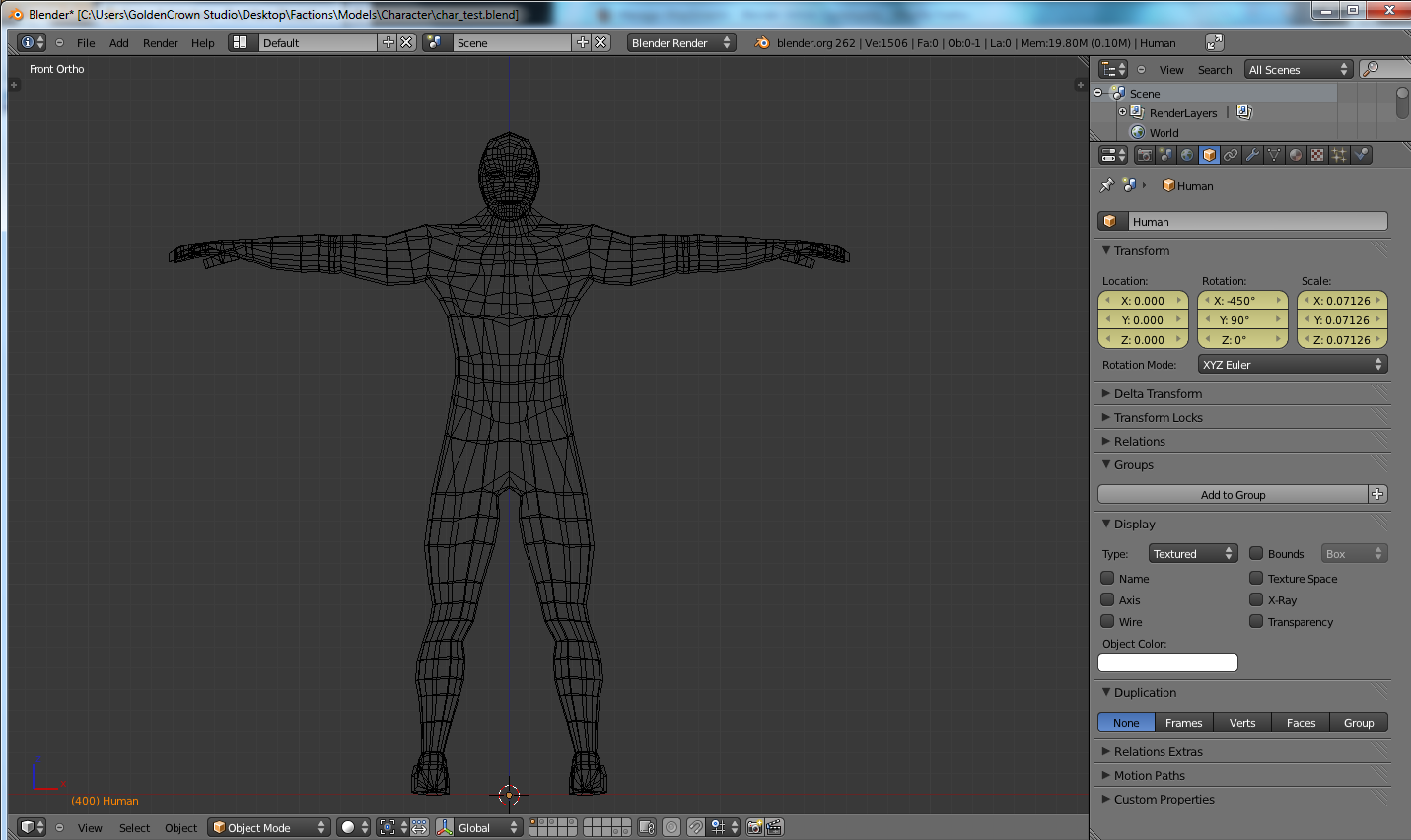Screen dimensions: 1411x840
Task: Open the Material sphere tab
Action: [x=1297, y=155]
